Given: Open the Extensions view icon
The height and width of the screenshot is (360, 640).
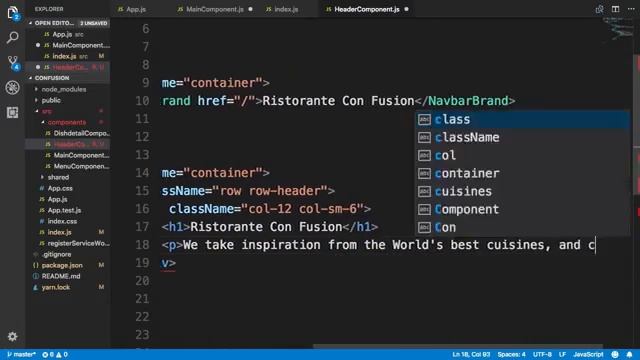Looking at the screenshot, I should tap(13, 112).
